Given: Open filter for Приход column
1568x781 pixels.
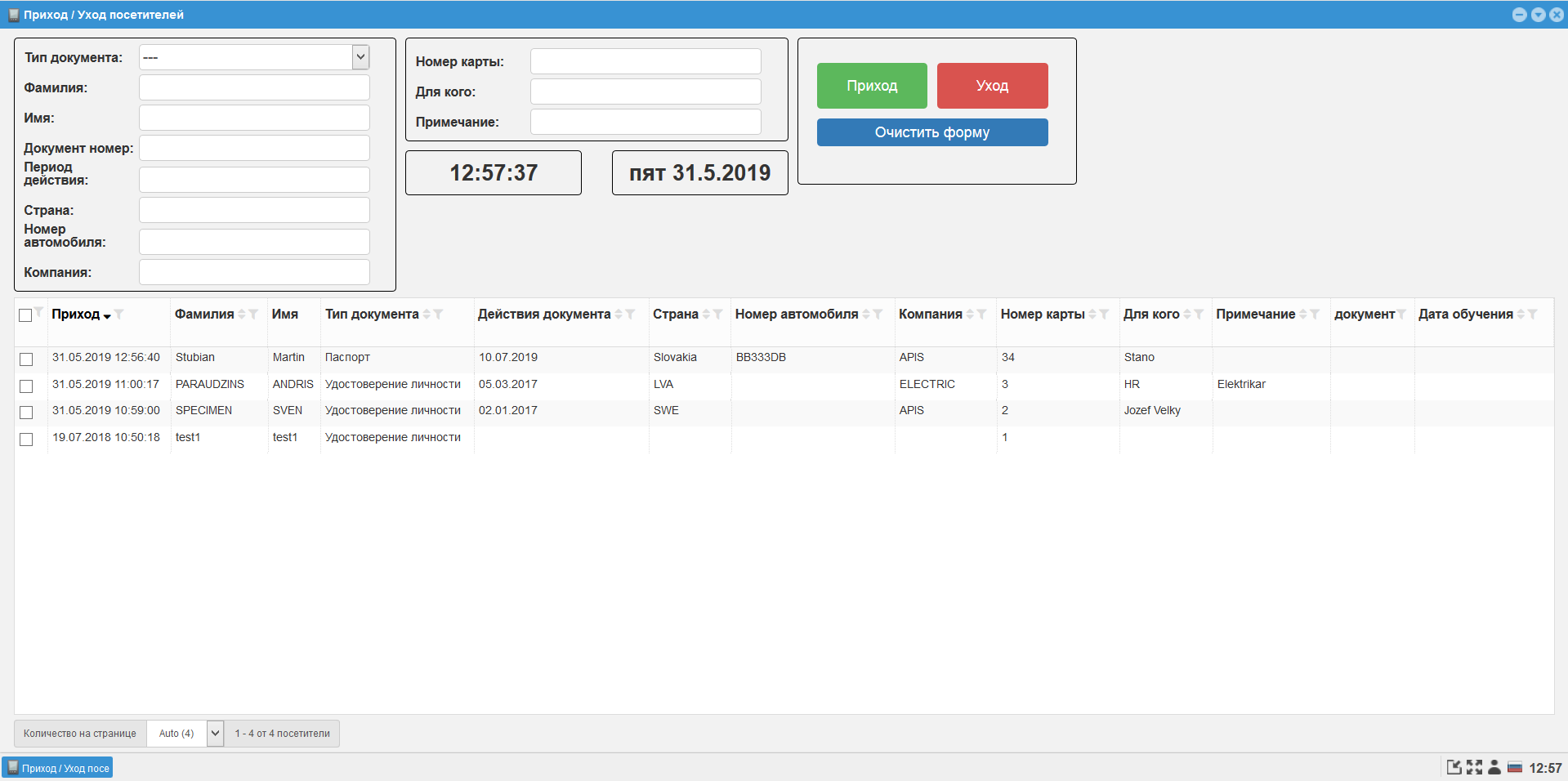Looking at the screenshot, I should [x=119, y=315].
